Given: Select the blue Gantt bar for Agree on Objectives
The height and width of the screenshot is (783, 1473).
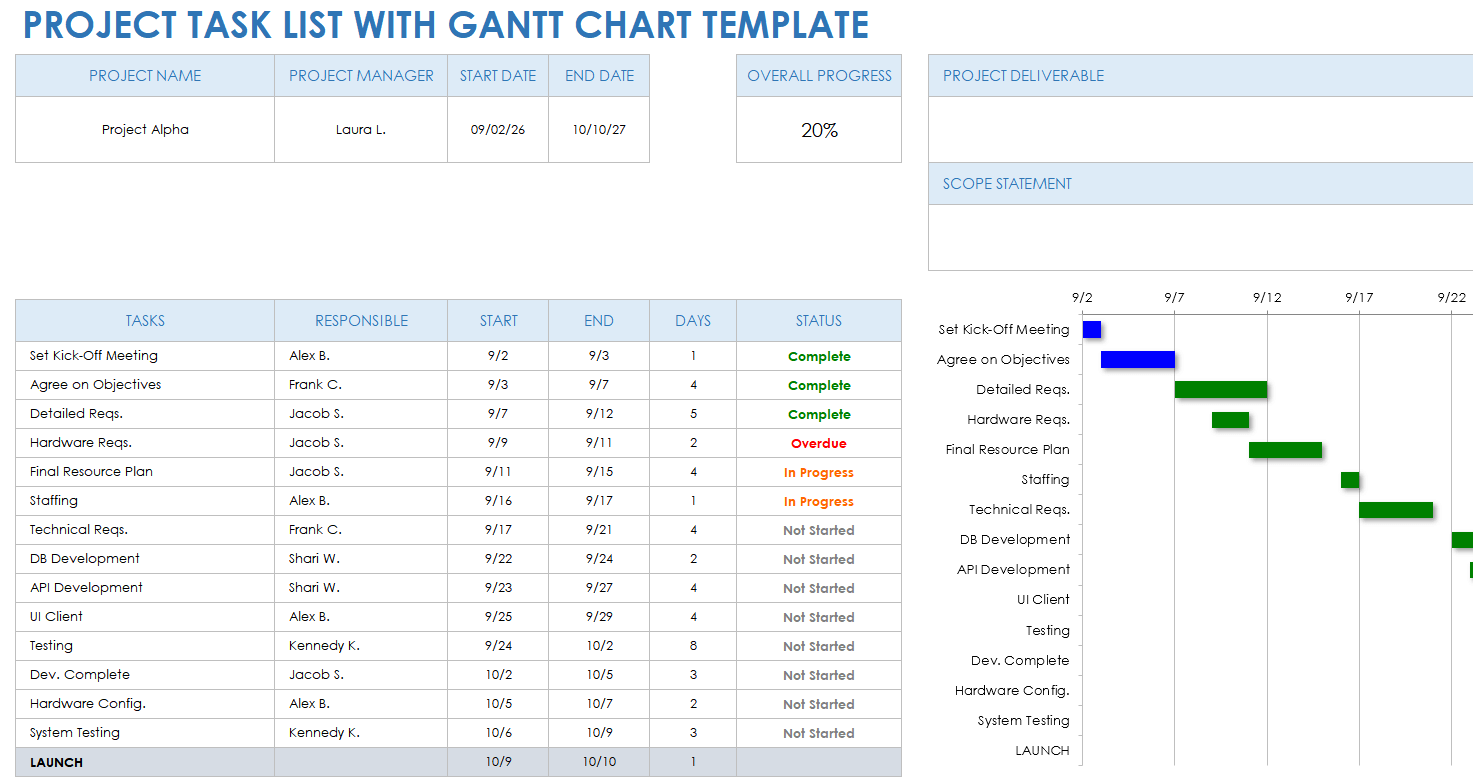Looking at the screenshot, I should coord(1137,359).
